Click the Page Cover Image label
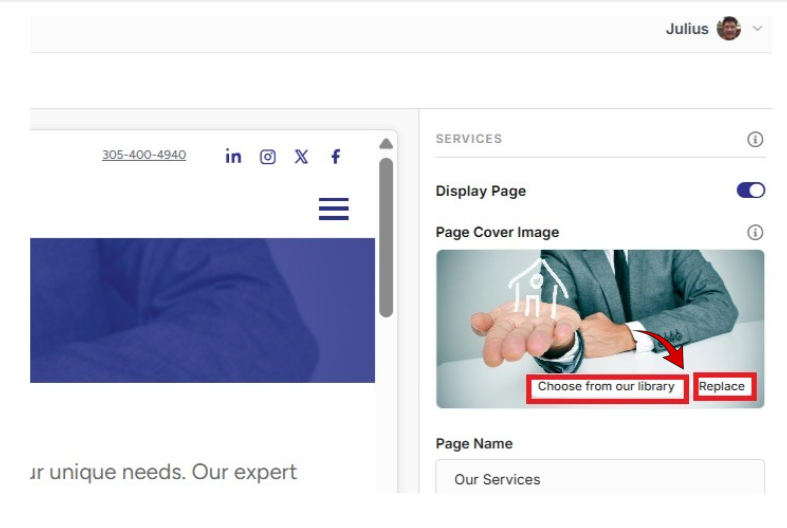 tap(497, 232)
